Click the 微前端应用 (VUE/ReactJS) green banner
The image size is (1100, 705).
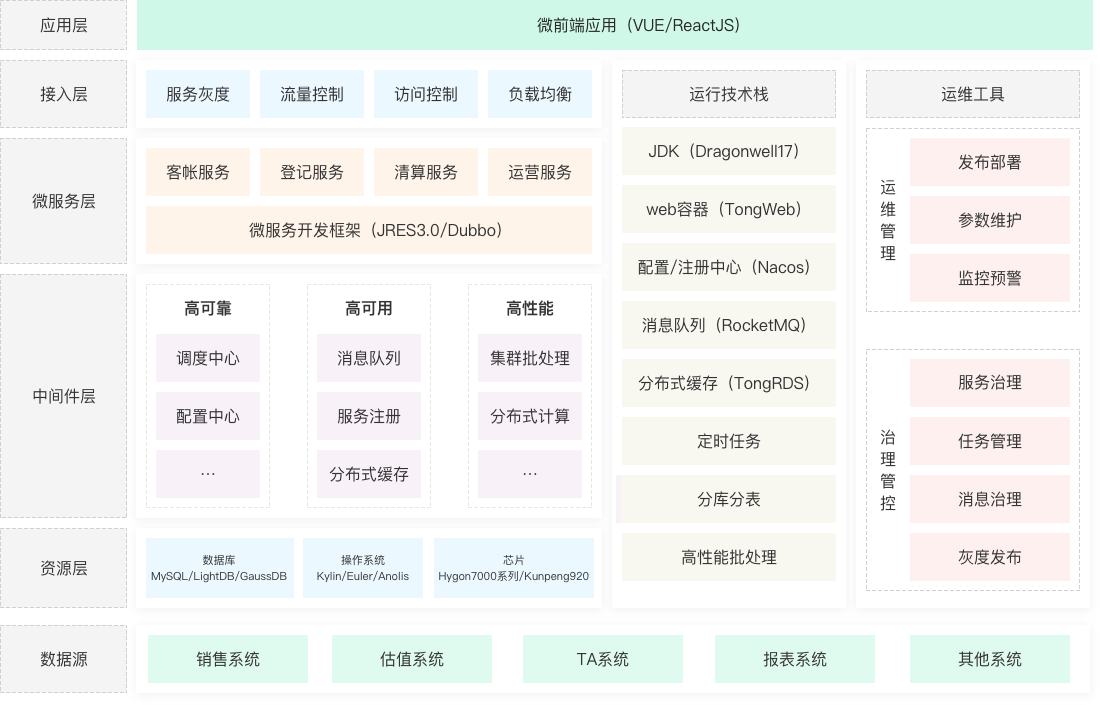tap(614, 25)
